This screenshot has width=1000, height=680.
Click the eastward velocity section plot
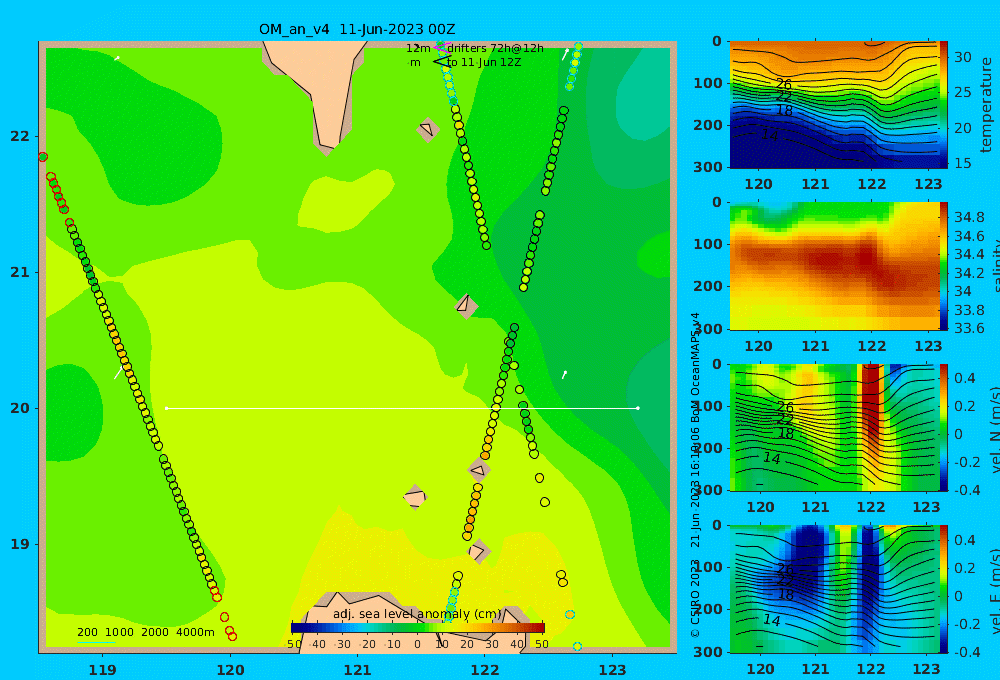(834, 589)
